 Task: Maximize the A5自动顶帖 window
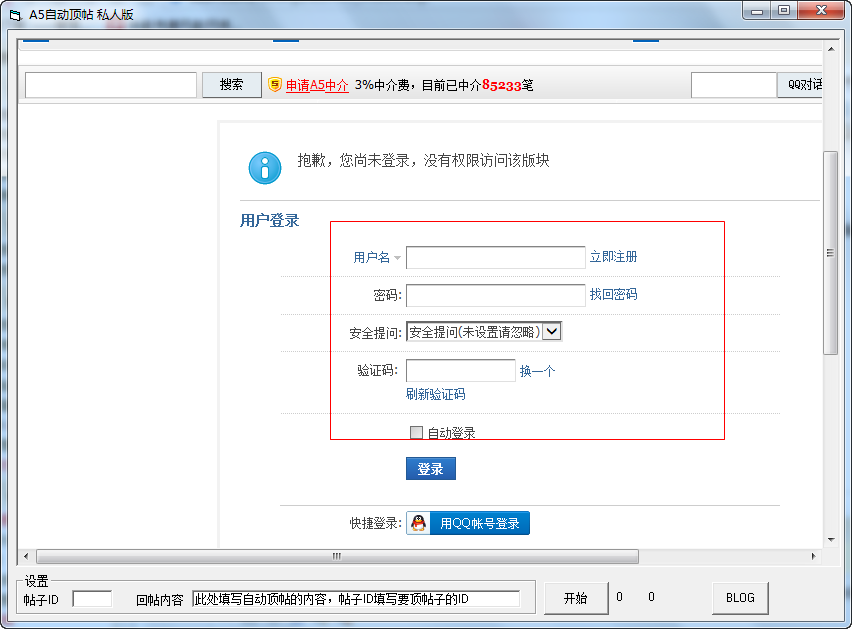(784, 11)
